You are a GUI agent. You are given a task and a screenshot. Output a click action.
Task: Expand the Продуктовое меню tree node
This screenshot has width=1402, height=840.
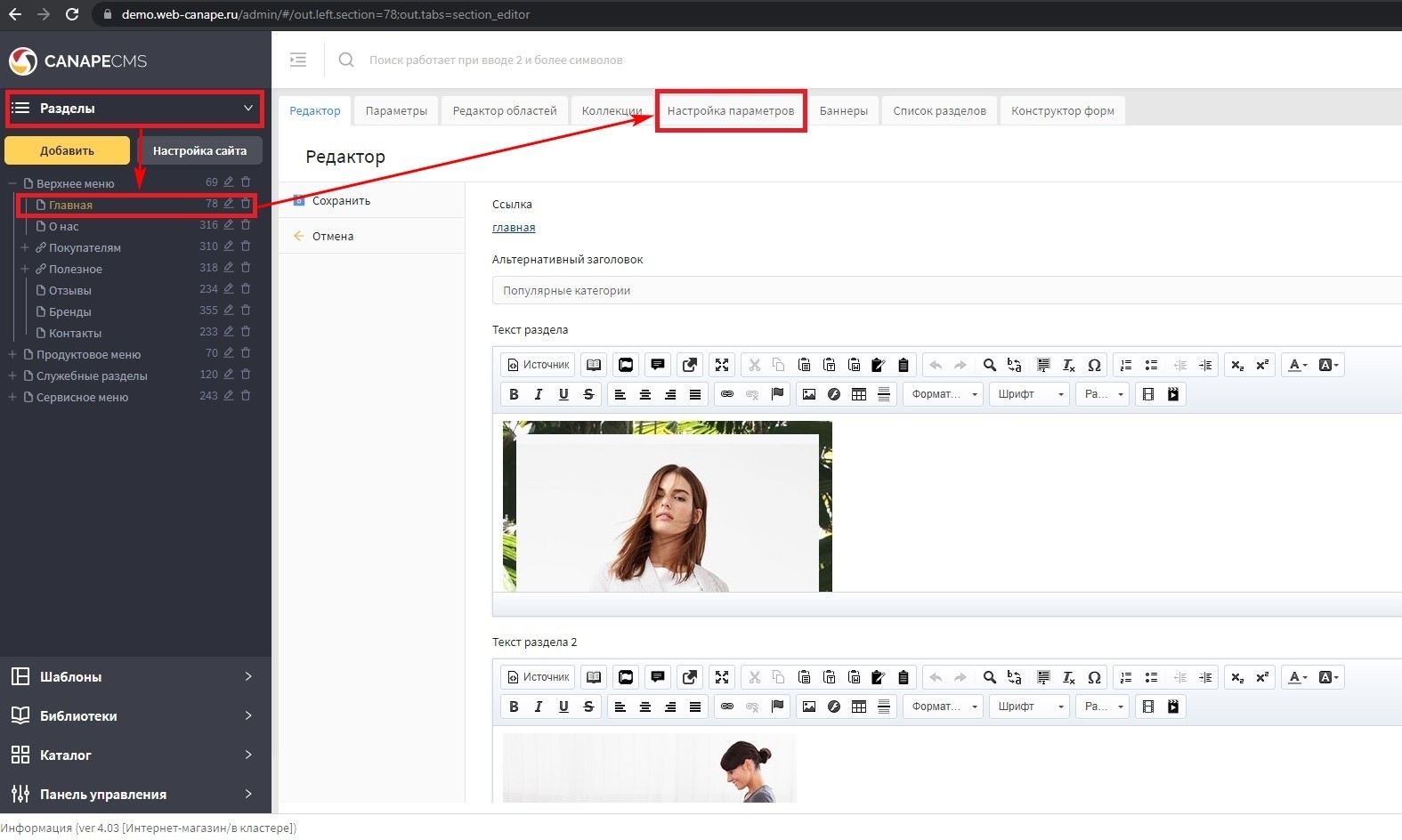pyautogui.click(x=12, y=354)
